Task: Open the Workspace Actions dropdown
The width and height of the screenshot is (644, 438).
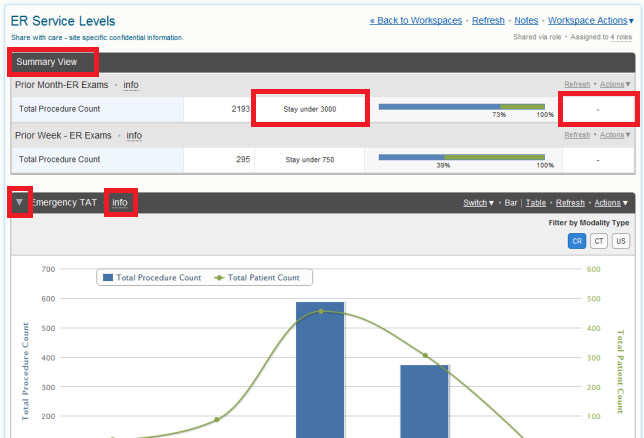Action: point(590,20)
